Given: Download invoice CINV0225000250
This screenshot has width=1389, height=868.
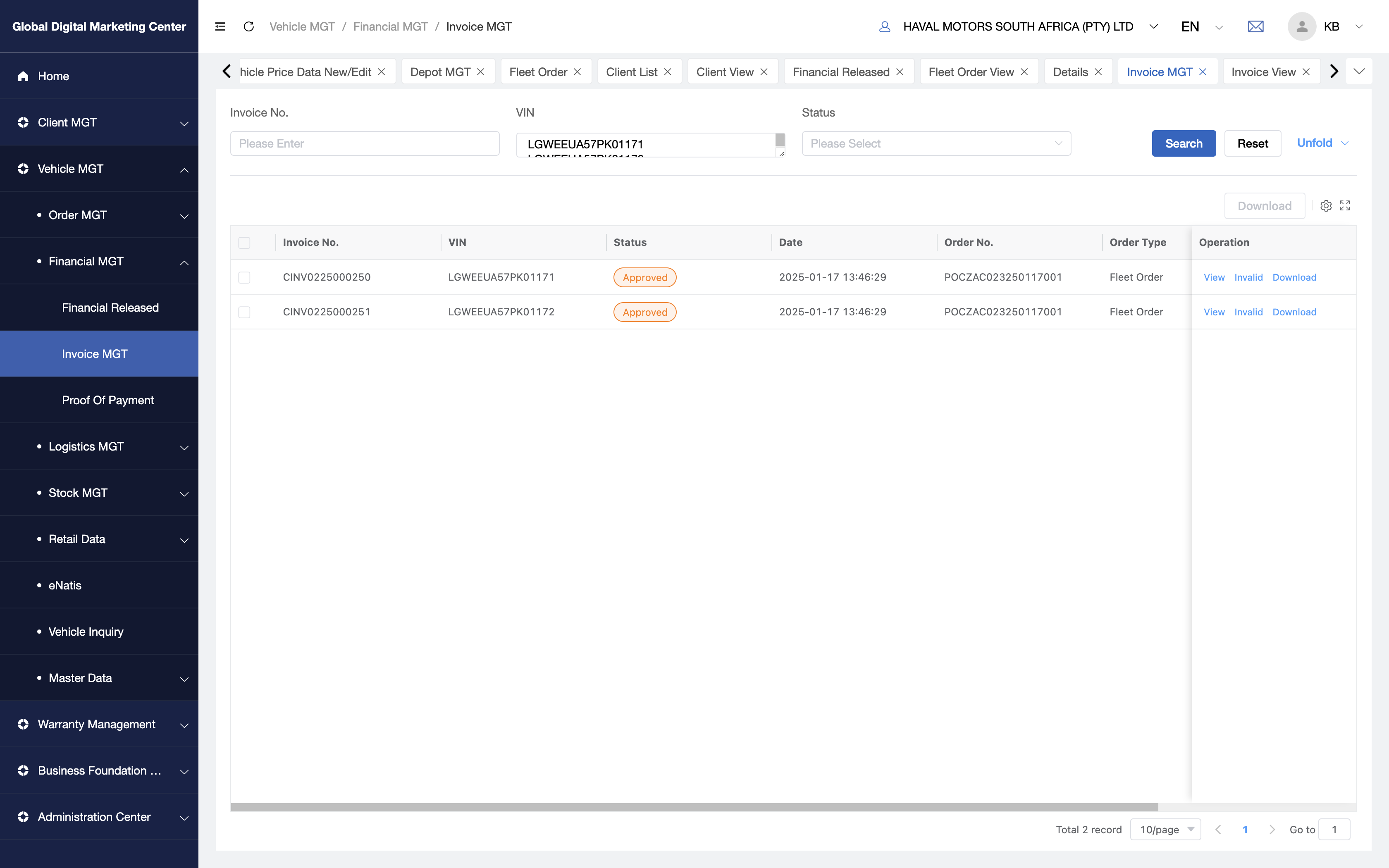Looking at the screenshot, I should [x=1294, y=277].
